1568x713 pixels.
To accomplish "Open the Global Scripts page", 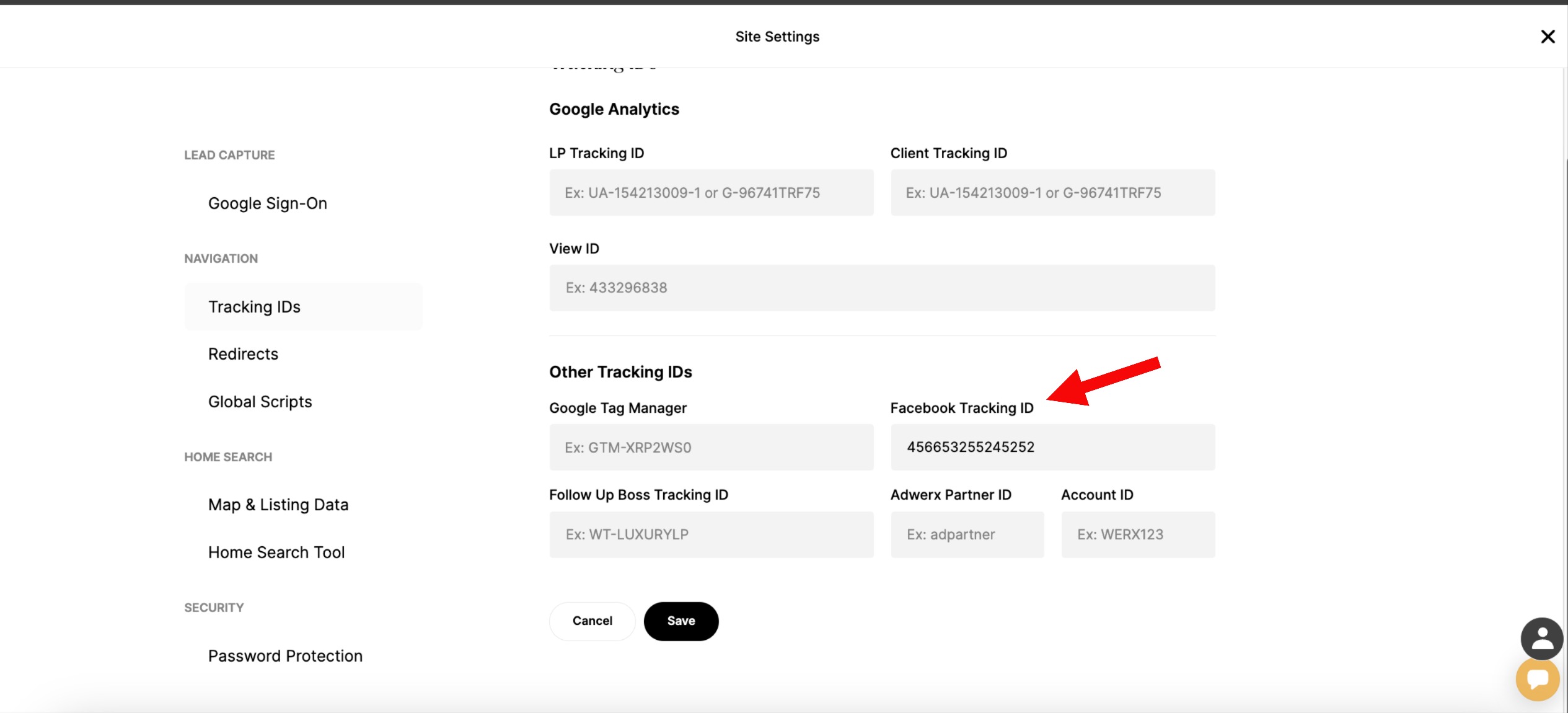I will [x=260, y=402].
